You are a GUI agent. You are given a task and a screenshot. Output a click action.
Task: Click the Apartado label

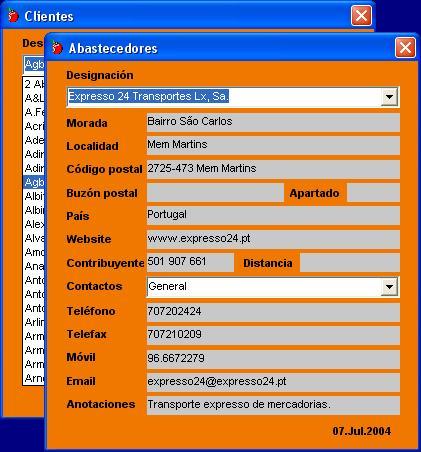[314, 193]
